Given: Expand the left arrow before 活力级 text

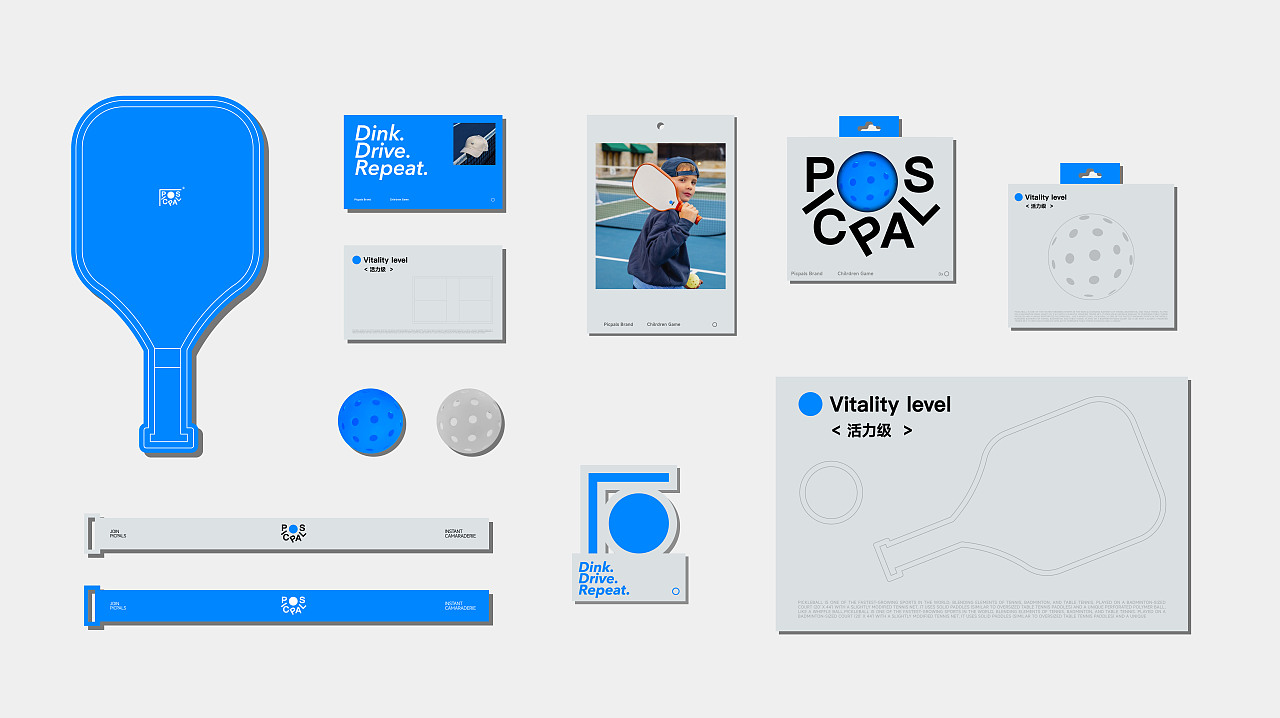Looking at the screenshot, I should point(835,431).
